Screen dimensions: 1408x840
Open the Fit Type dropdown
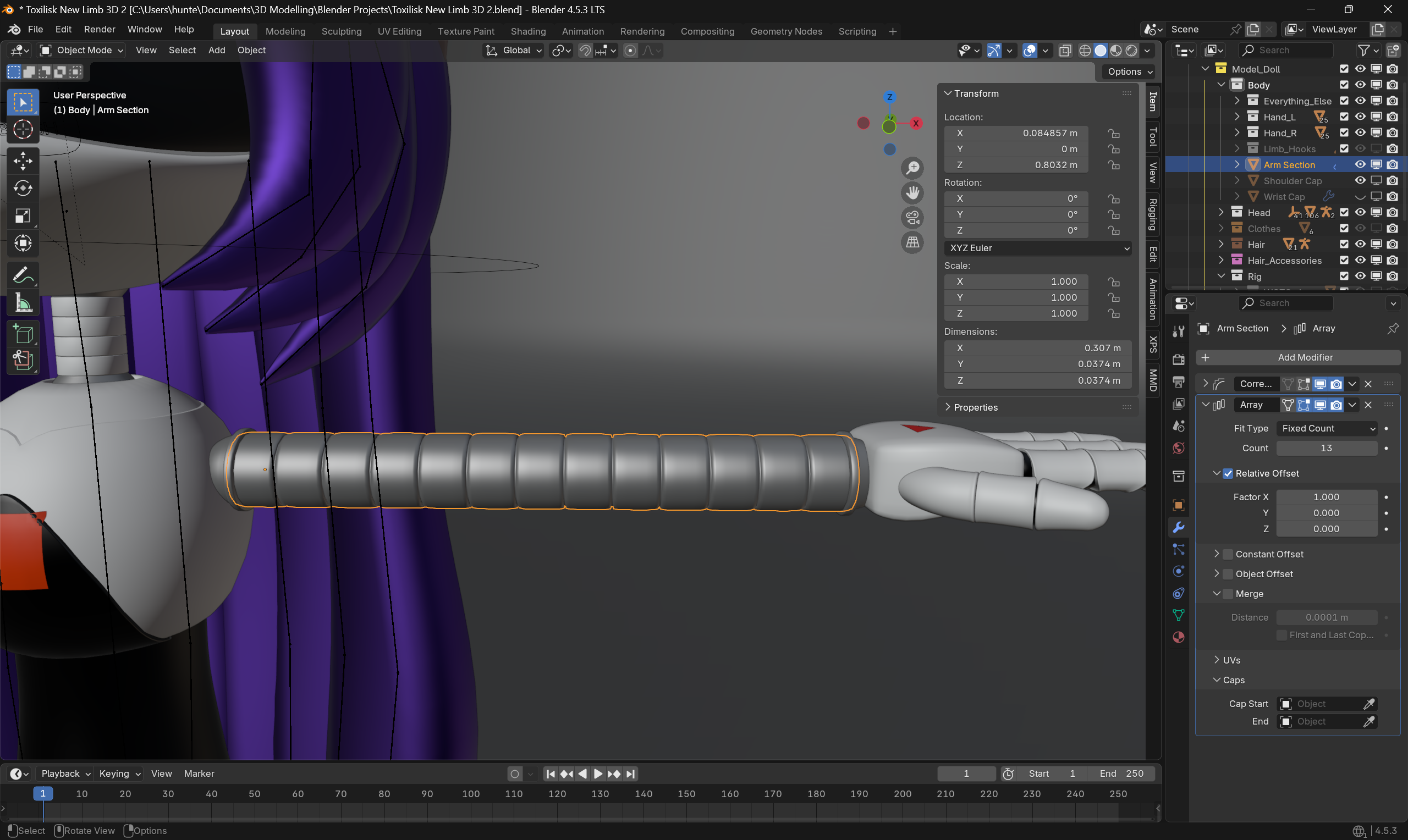[x=1327, y=428]
